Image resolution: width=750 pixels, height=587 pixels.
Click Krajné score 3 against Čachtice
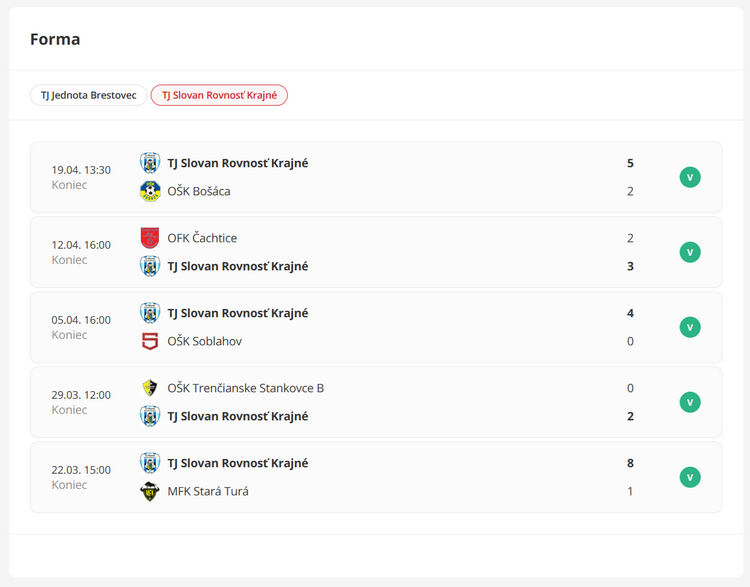click(x=630, y=266)
